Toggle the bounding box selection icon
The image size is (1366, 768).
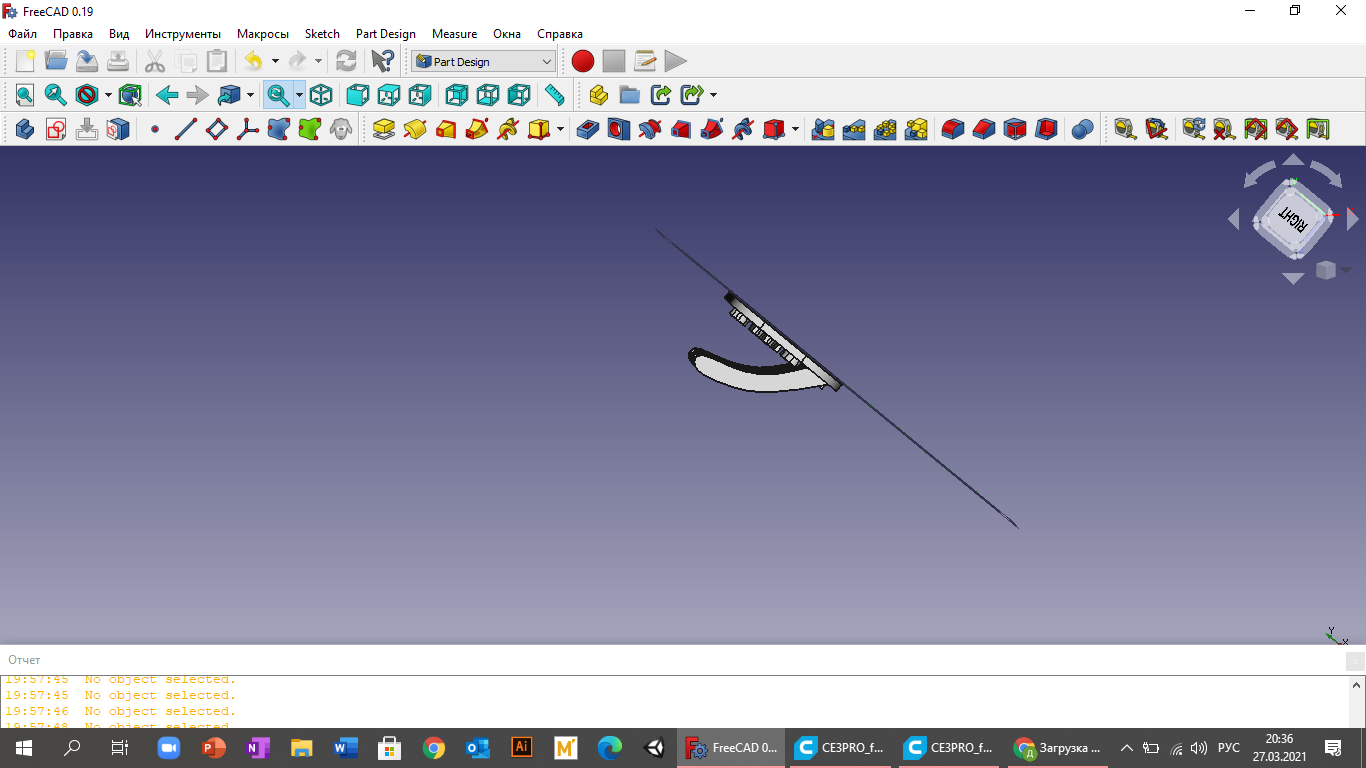tap(130, 95)
